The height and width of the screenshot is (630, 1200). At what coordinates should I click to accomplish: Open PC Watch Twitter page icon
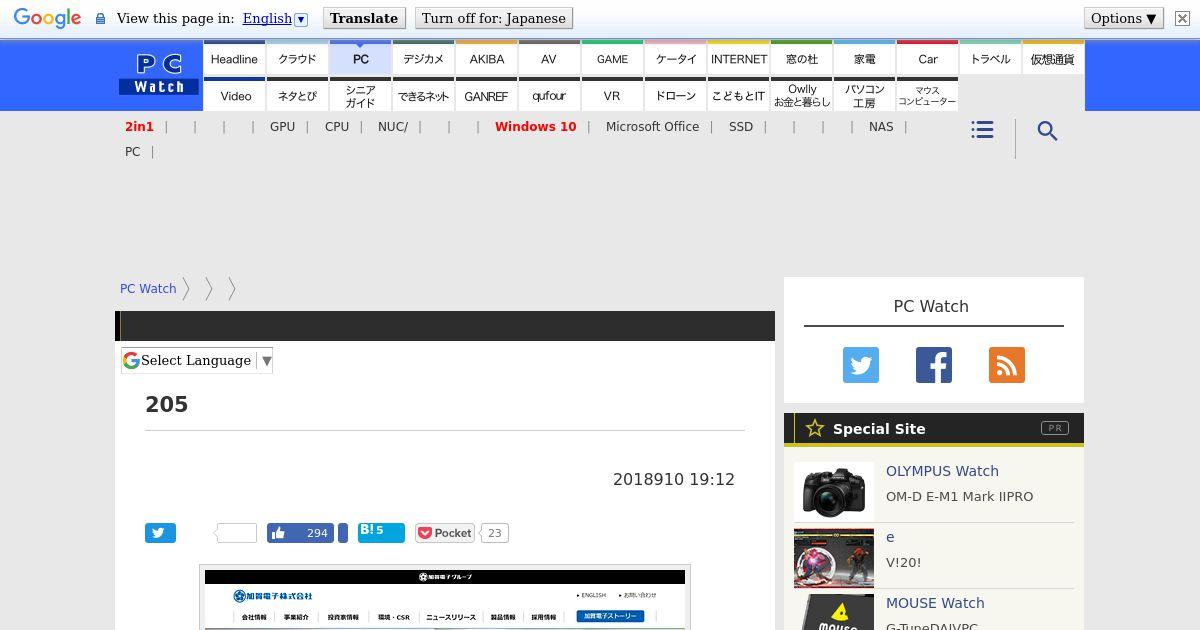pos(861,365)
